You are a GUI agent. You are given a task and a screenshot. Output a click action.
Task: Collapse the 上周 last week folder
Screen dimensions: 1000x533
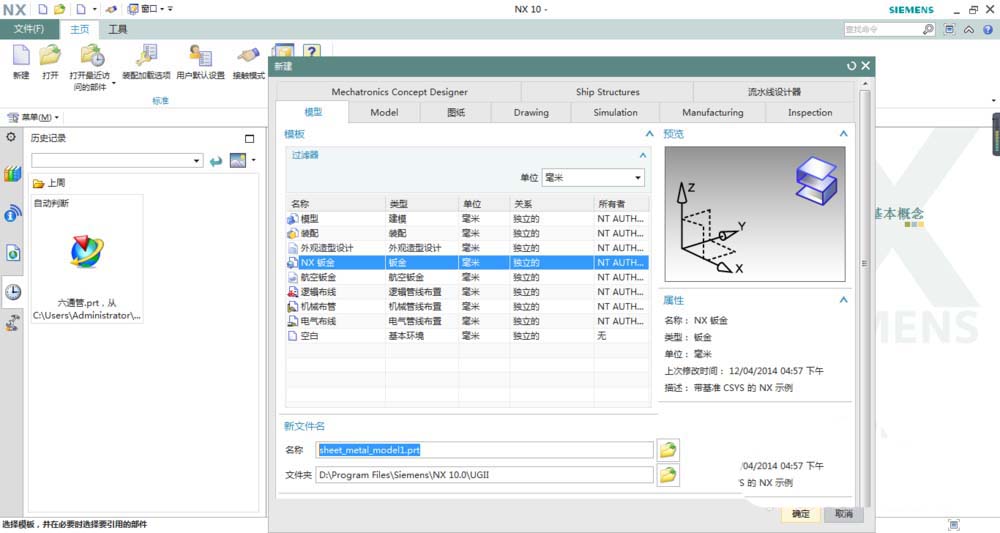tap(49, 183)
